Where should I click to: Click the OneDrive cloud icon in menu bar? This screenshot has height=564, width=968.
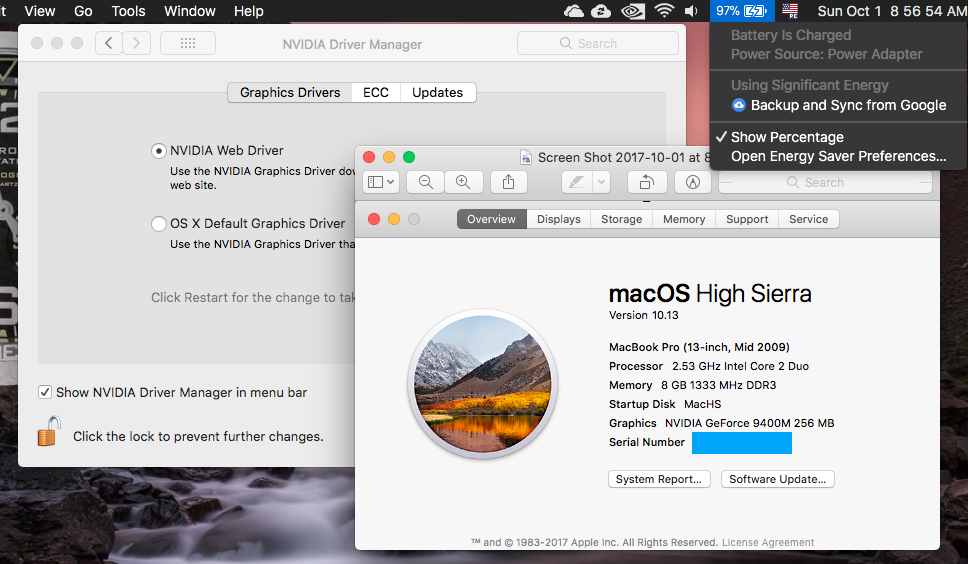coord(574,11)
